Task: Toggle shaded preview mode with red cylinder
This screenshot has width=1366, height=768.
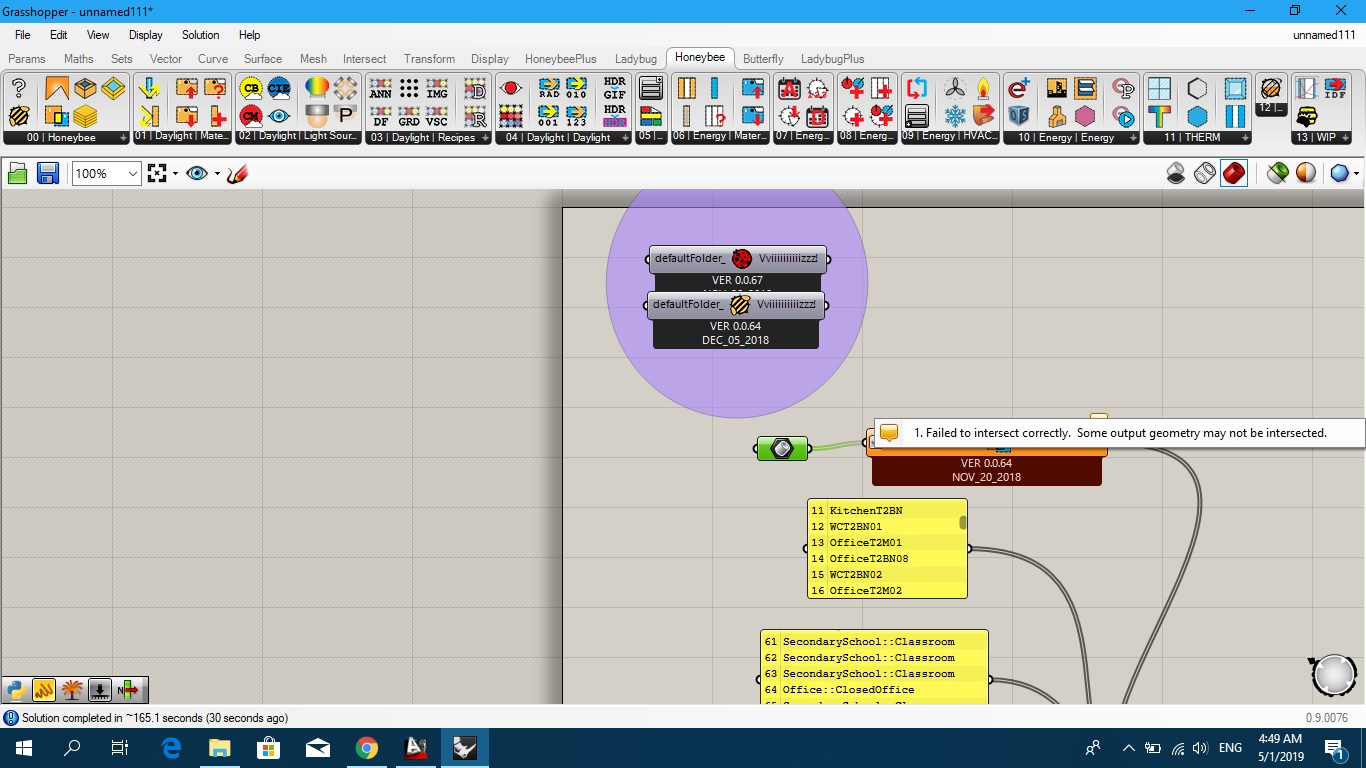Action: point(1234,174)
